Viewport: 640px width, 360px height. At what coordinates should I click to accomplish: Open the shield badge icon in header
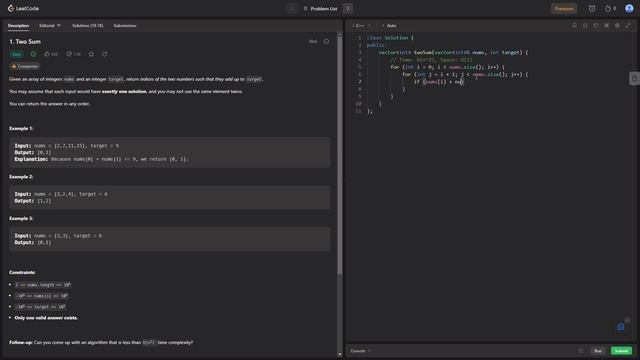[x=591, y=9]
